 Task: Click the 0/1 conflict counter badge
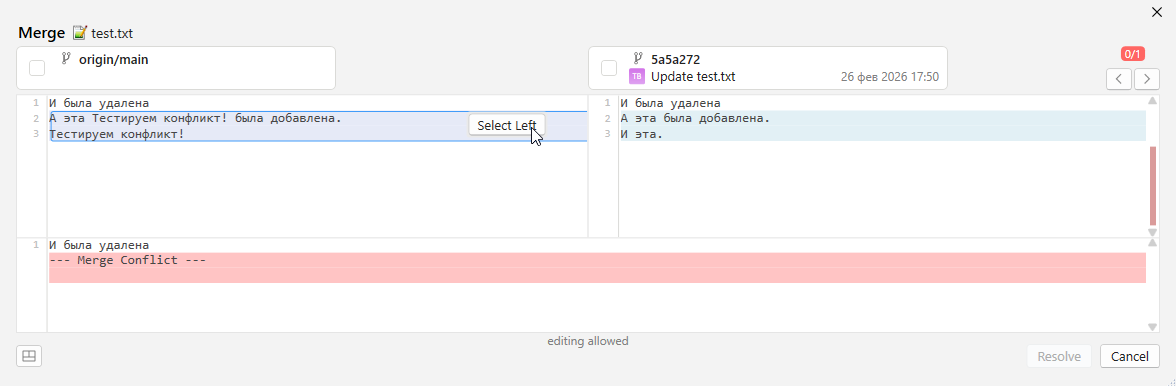(x=1132, y=54)
